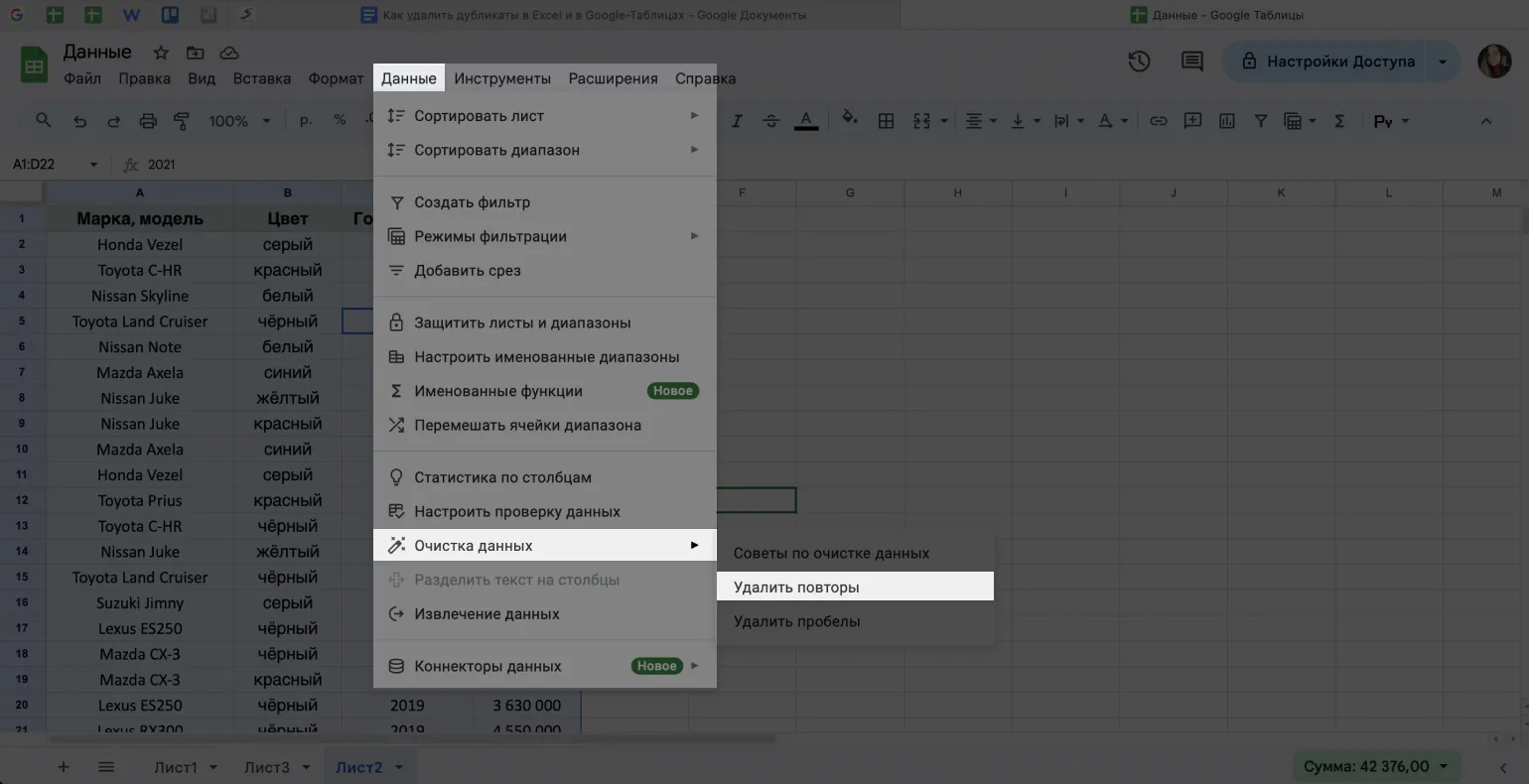Click the version history clock icon
This screenshot has height=784, width=1529.
point(1139,62)
